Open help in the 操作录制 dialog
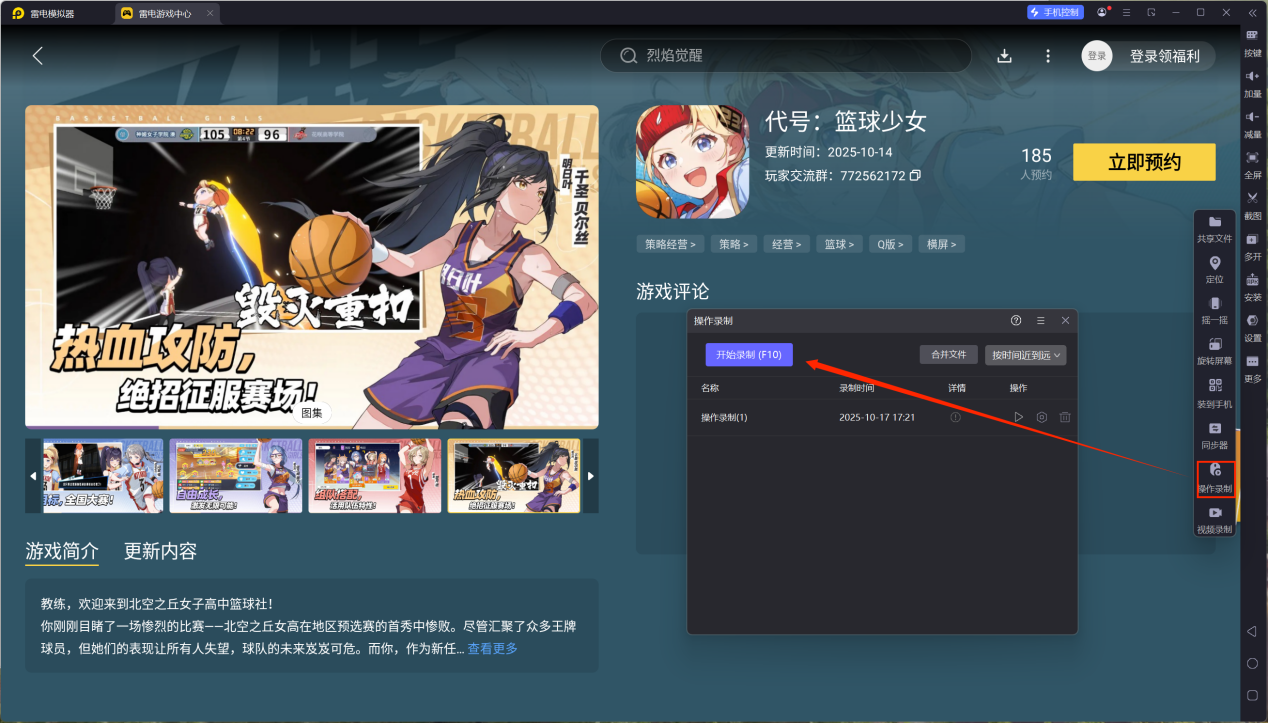Screen dimensions: 1268x723 pos(1016,320)
